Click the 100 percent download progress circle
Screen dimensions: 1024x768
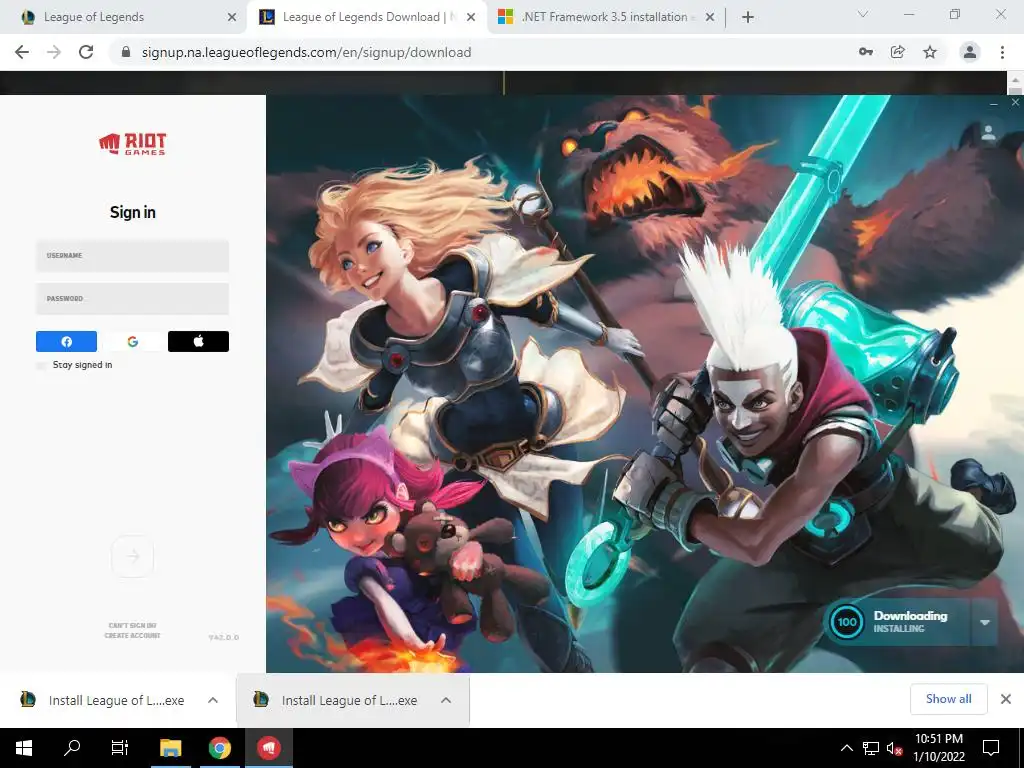pyautogui.click(x=847, y=622)
